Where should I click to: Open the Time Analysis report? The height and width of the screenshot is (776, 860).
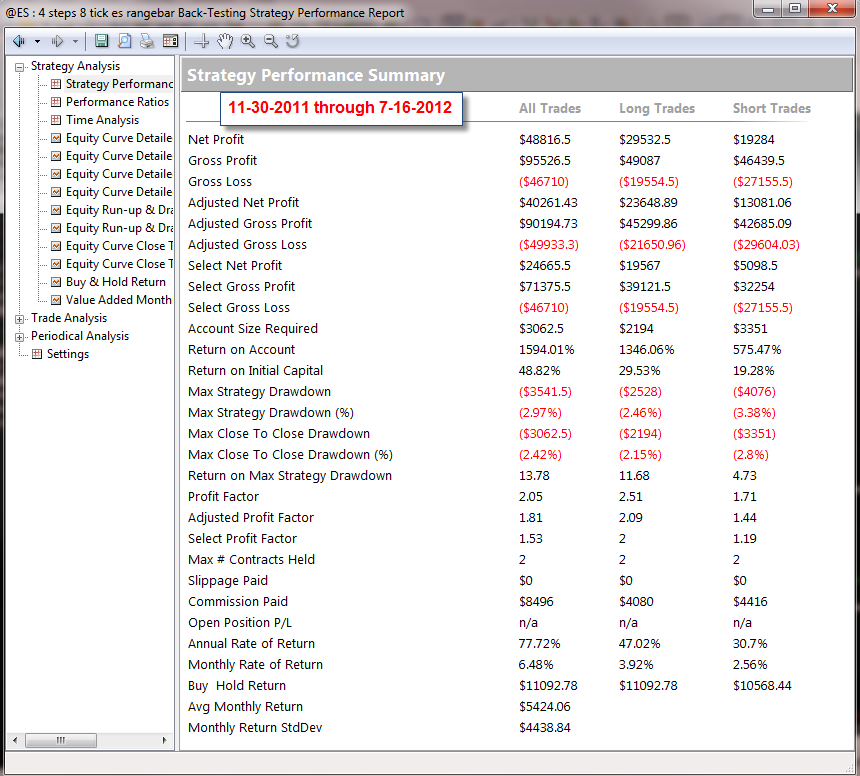[x=102, y=120]
